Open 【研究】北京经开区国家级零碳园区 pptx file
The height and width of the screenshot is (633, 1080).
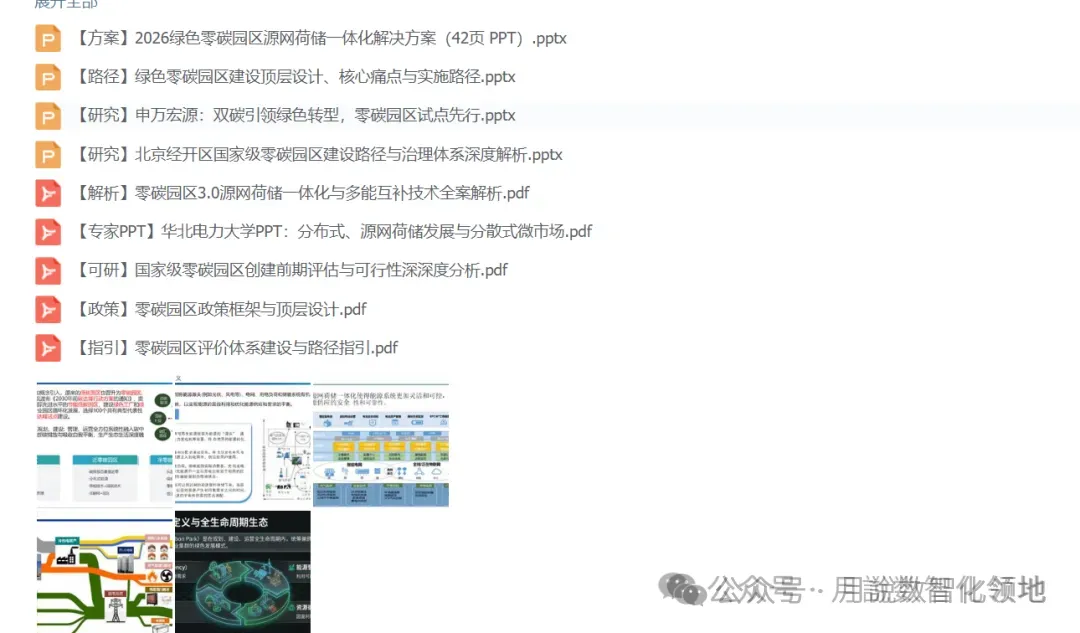[318, 154]
